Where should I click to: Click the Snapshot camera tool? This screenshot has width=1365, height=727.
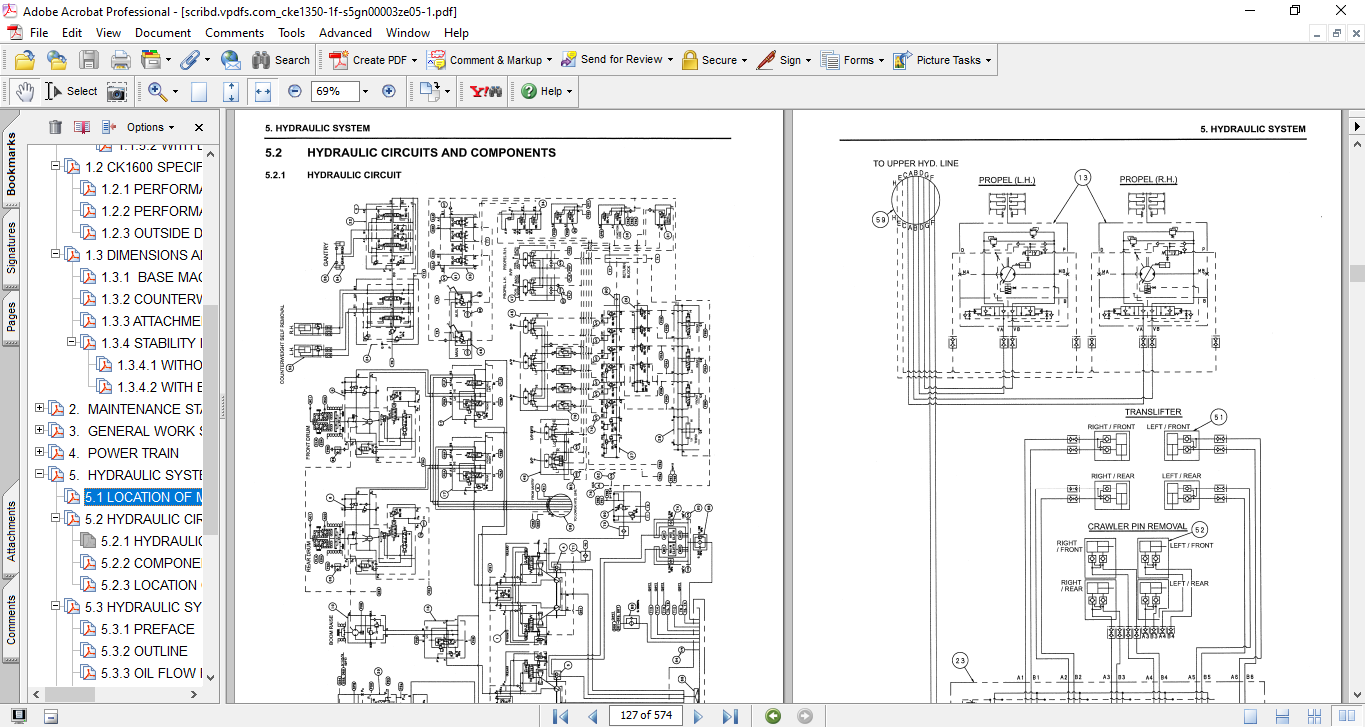(117, 91)
